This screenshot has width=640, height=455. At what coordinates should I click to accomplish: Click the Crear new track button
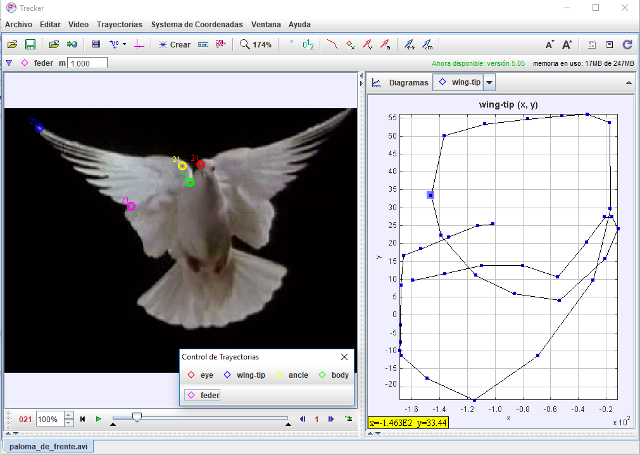click(x=174, y=44)
